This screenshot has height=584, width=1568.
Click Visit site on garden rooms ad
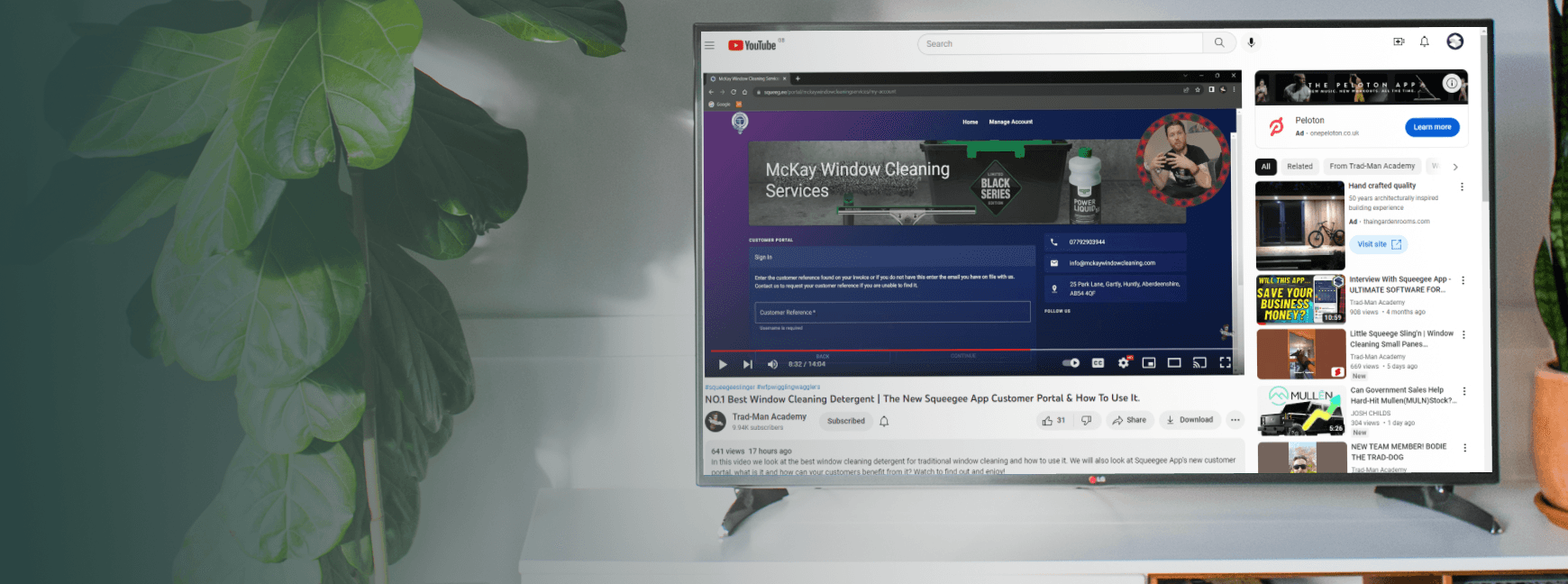pyautogui.click(x=1380, y=244)
